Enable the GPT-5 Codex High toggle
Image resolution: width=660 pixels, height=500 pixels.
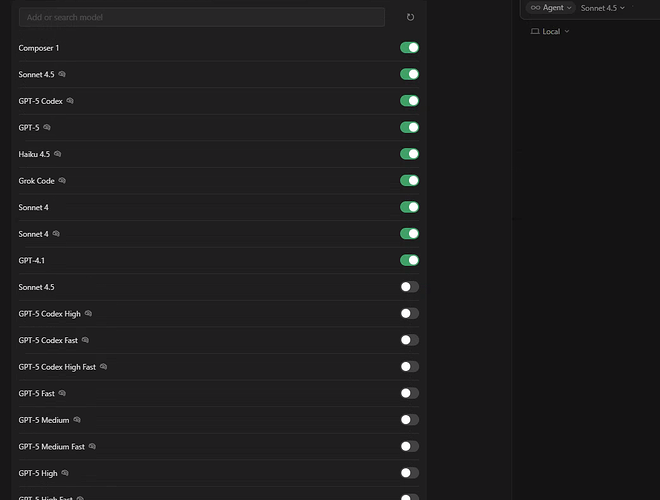point(409,313)
